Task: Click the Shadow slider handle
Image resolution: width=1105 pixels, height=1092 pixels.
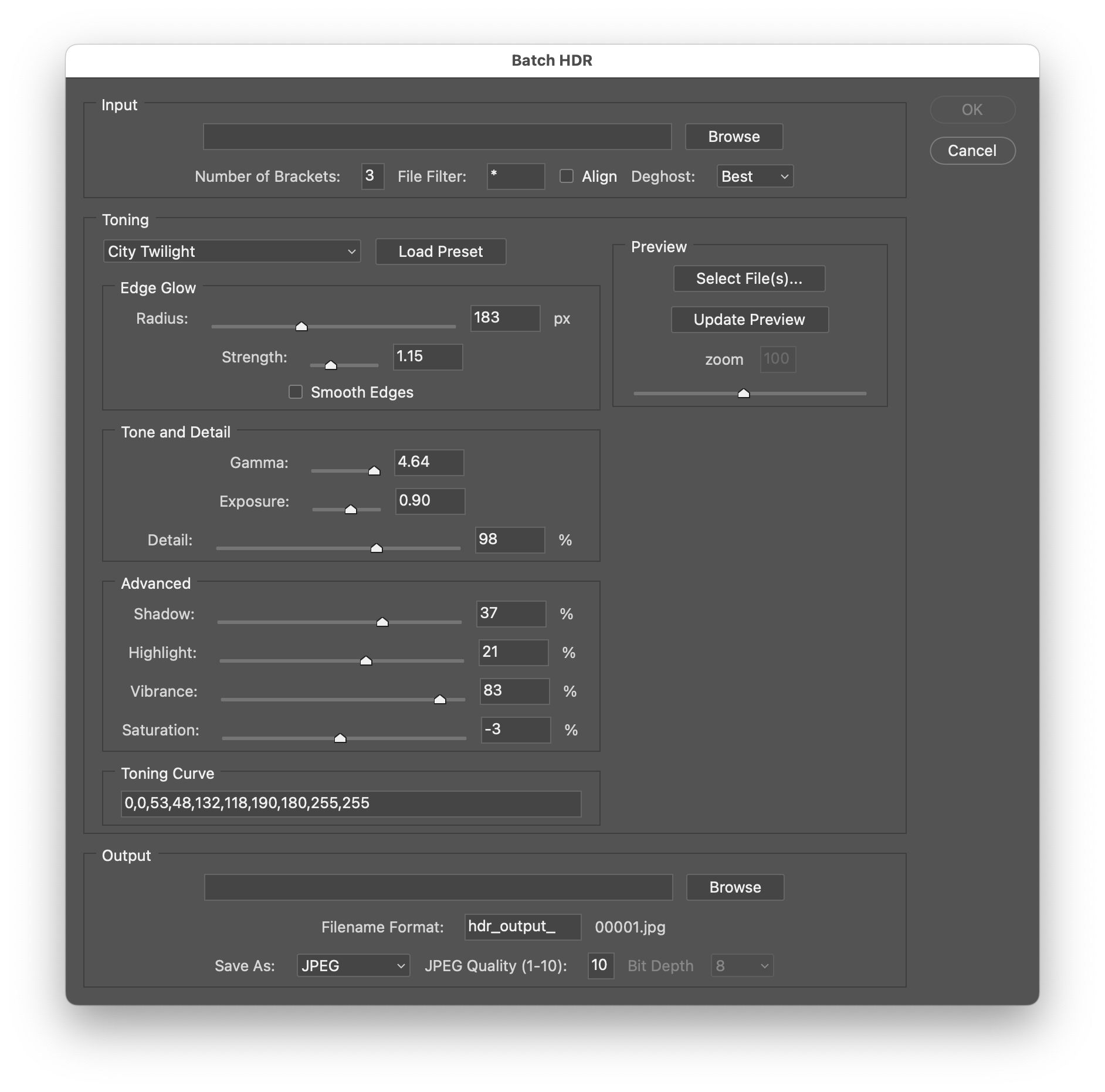Action: (382, 622)
